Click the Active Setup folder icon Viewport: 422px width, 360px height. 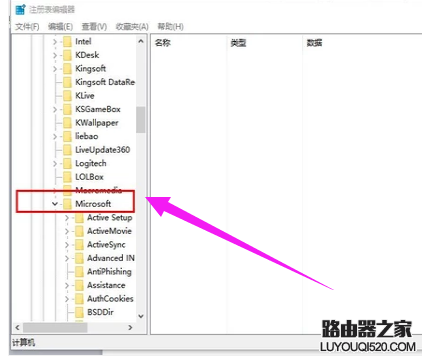79,218
